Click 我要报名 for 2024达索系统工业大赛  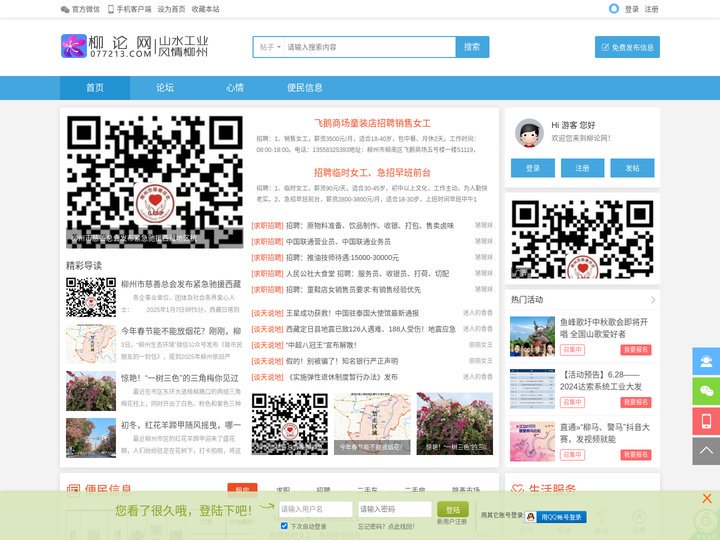(x=636, y=402)
